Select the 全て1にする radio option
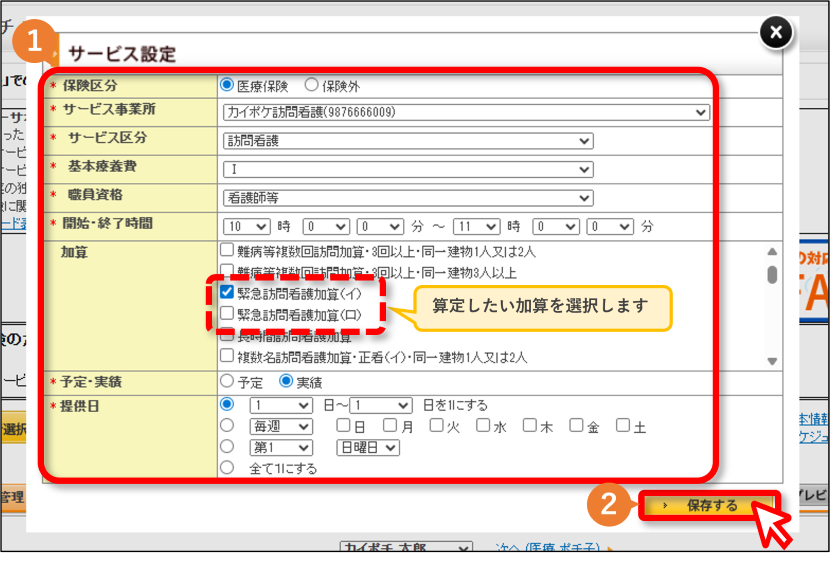Screen dimensions: 830x562 click(227, 468)
